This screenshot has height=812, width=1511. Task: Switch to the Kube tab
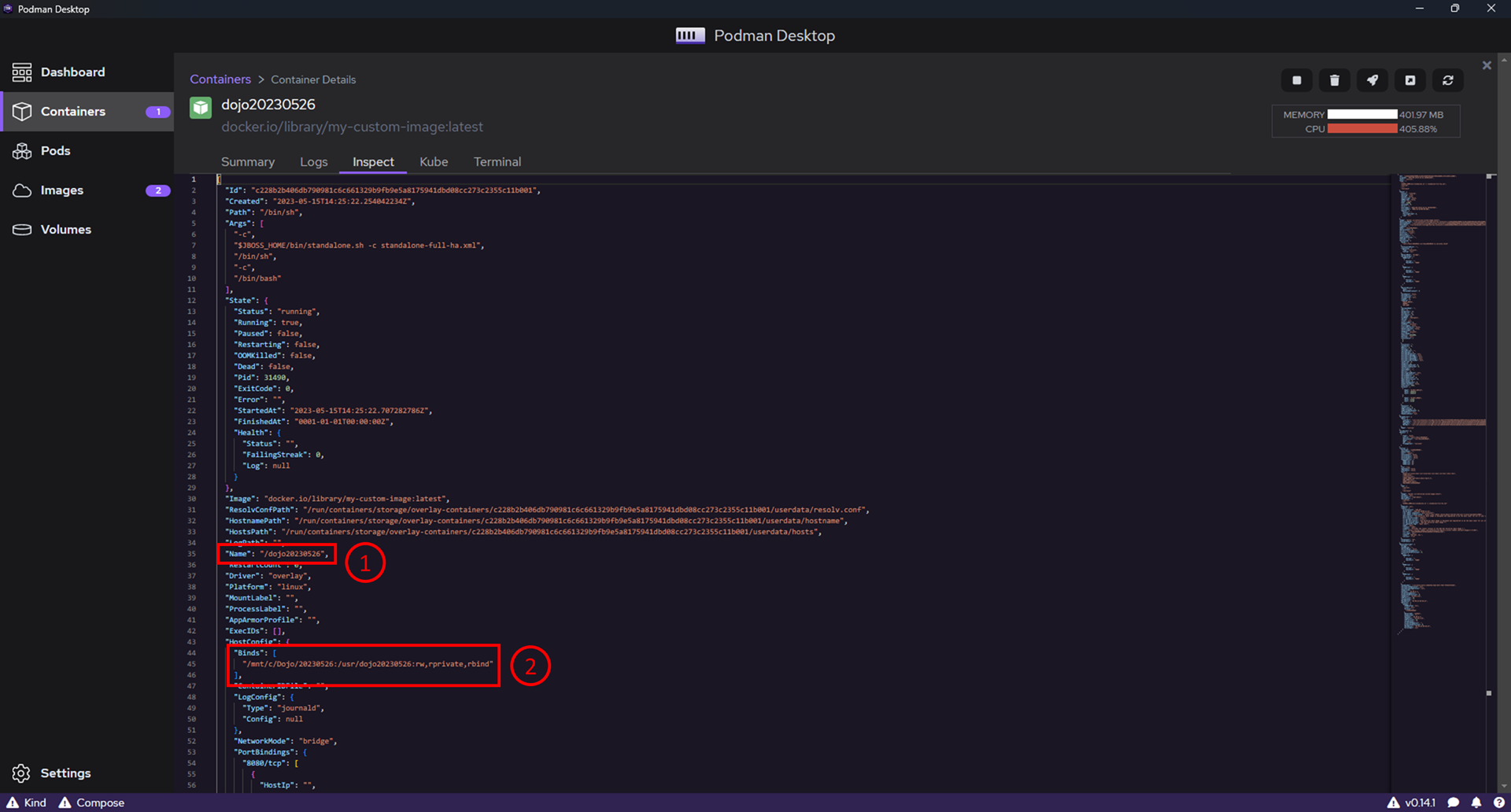434,161
